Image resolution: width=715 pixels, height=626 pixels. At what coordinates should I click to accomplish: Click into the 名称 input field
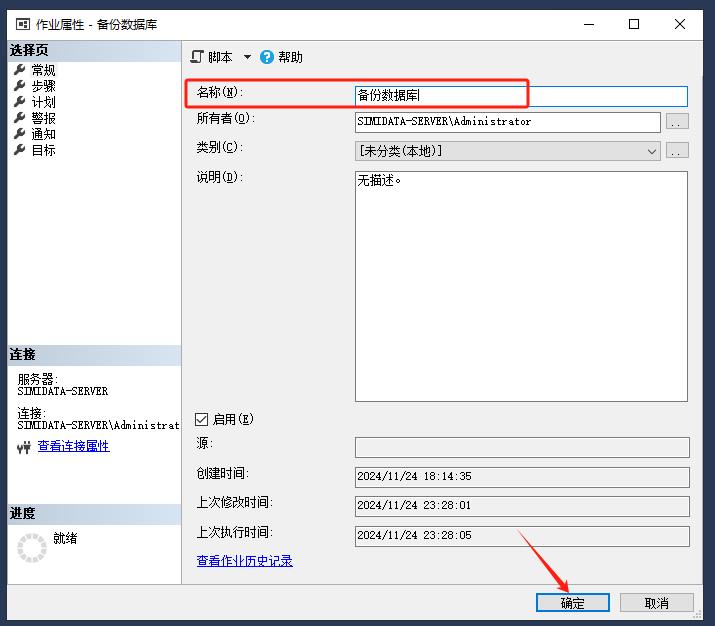(x=521, y=96)
